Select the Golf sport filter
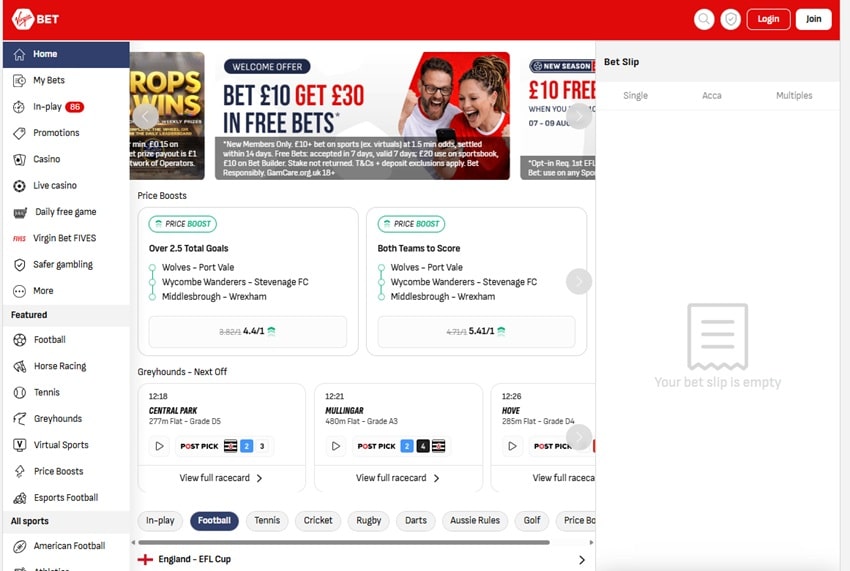This screenshot has height=571, width=850. [532, 521]
